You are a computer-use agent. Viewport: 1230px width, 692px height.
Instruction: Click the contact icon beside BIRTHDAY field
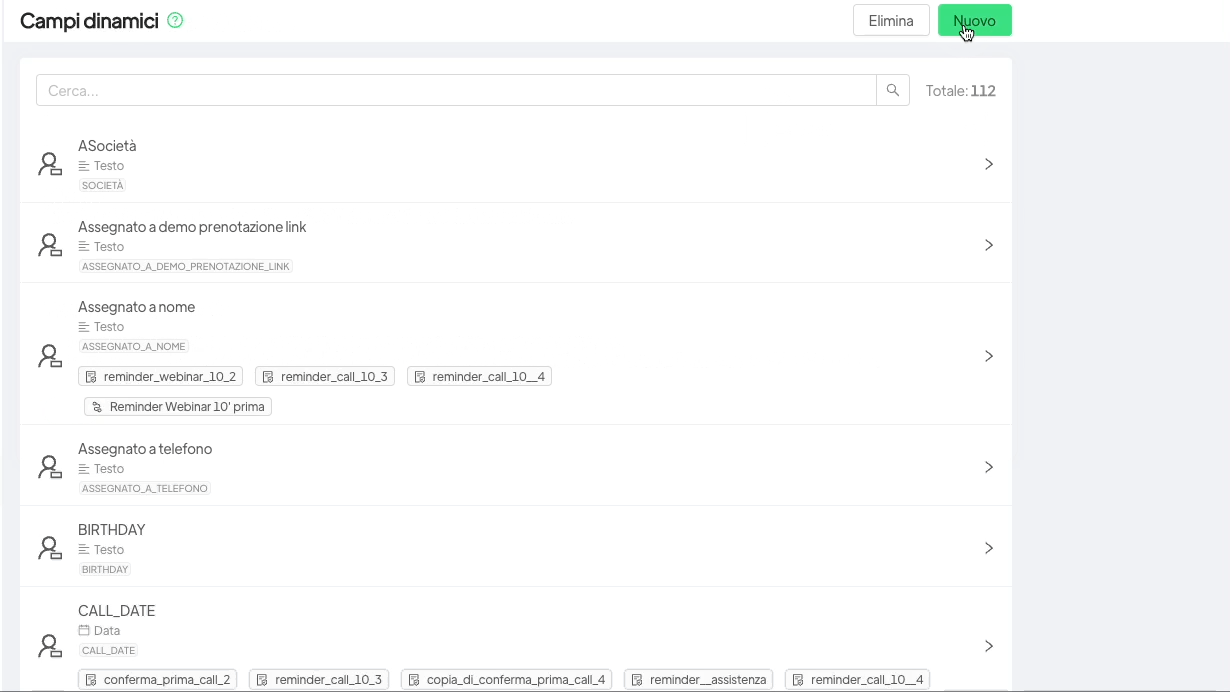pyautogui.click(x=50, y=548)
